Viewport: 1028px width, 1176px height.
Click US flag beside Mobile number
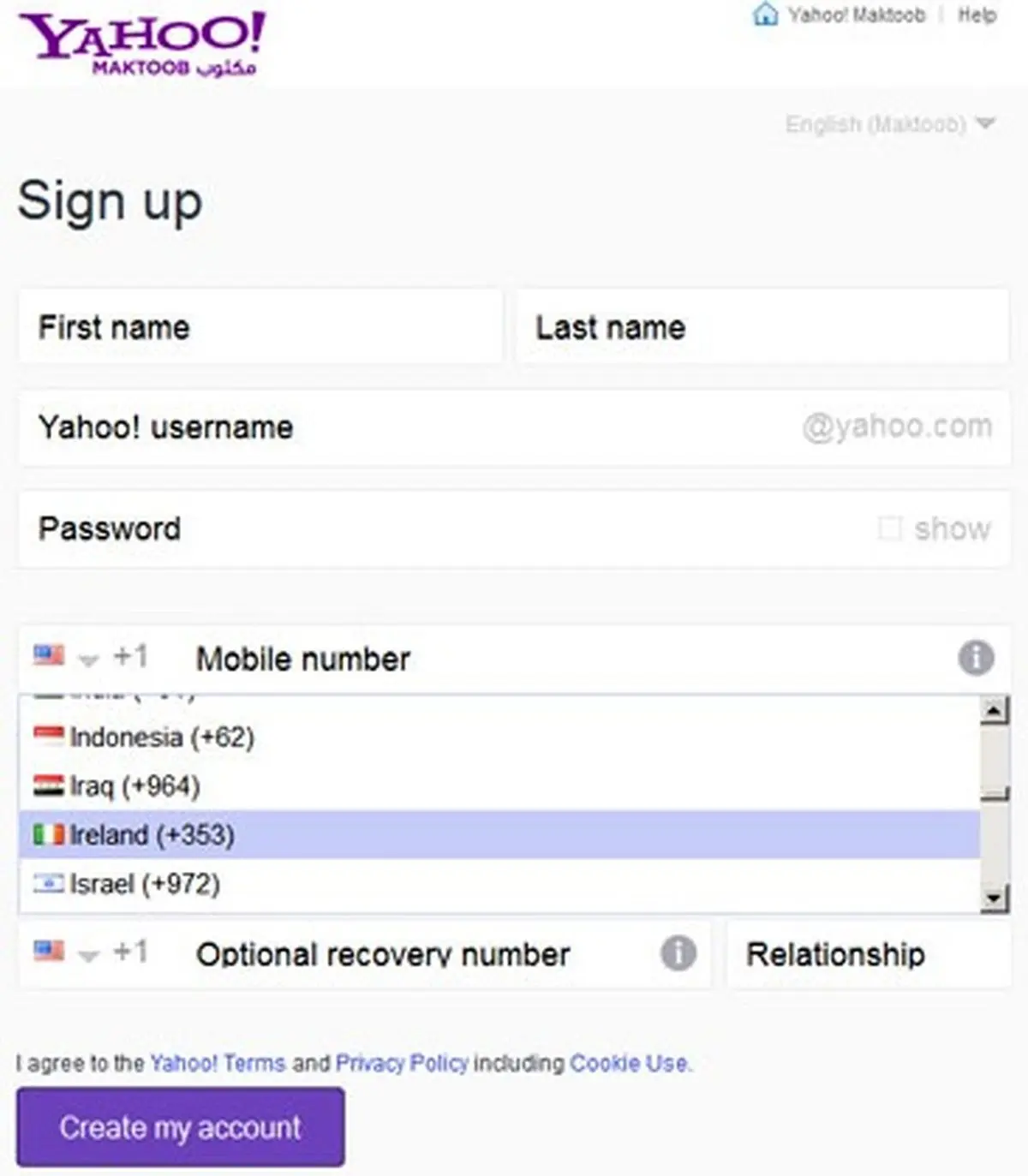49,656
